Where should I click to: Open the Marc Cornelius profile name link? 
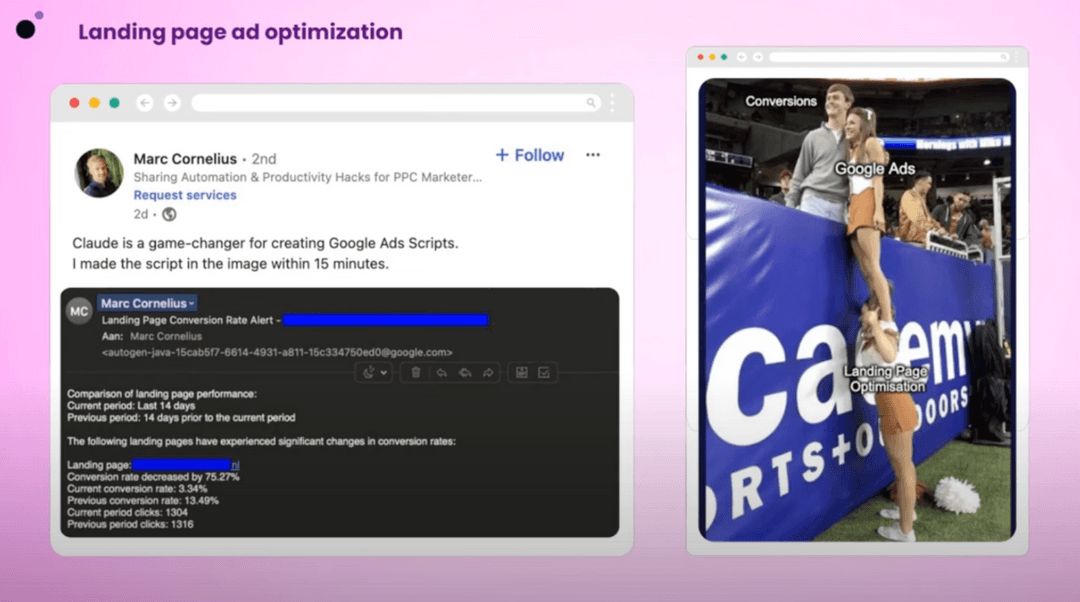pos(185,158)
